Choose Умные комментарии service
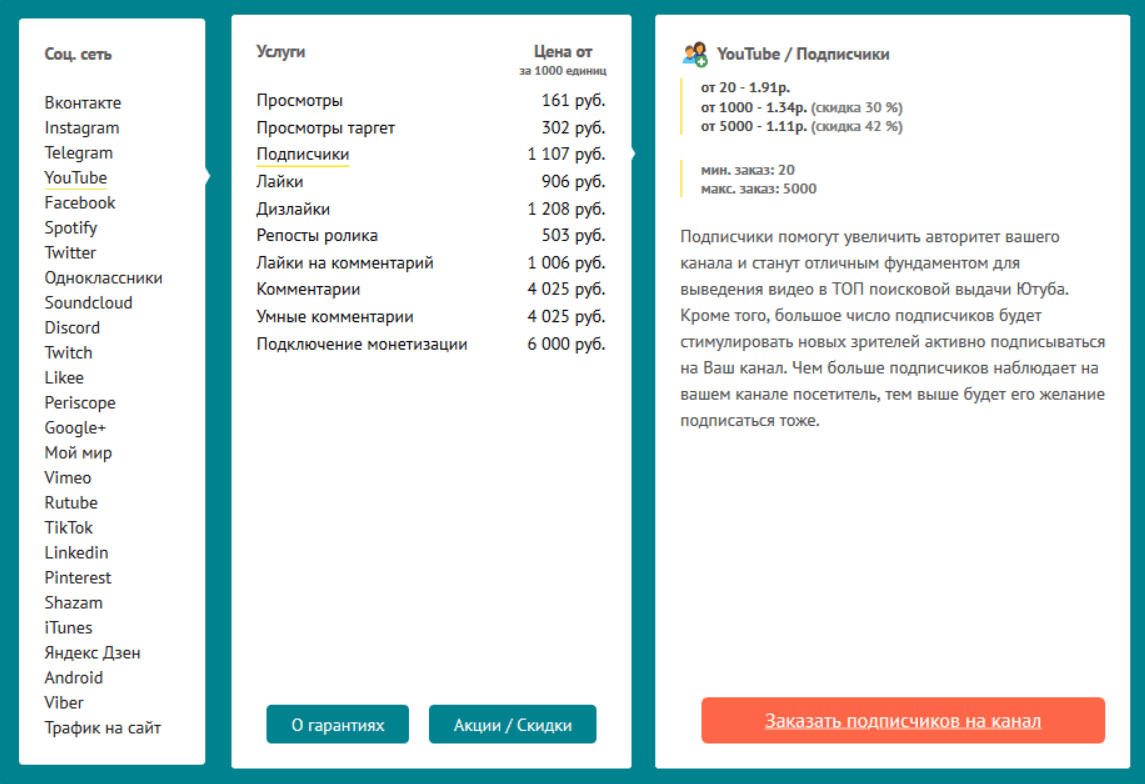 [x=334, y=316]
